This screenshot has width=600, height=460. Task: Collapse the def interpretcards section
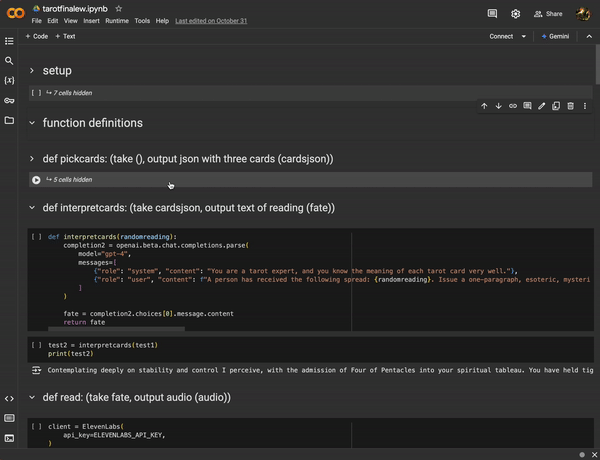coord(32,208)
